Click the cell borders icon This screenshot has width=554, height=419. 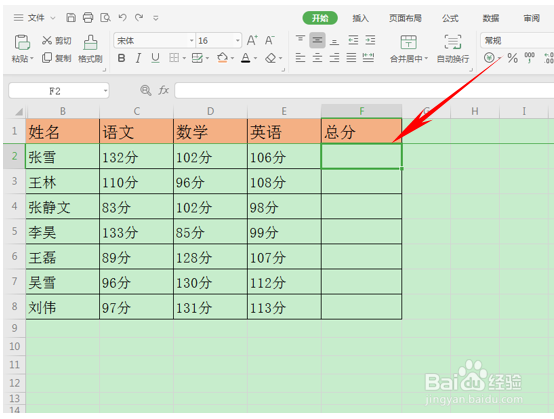pos(174,58)
